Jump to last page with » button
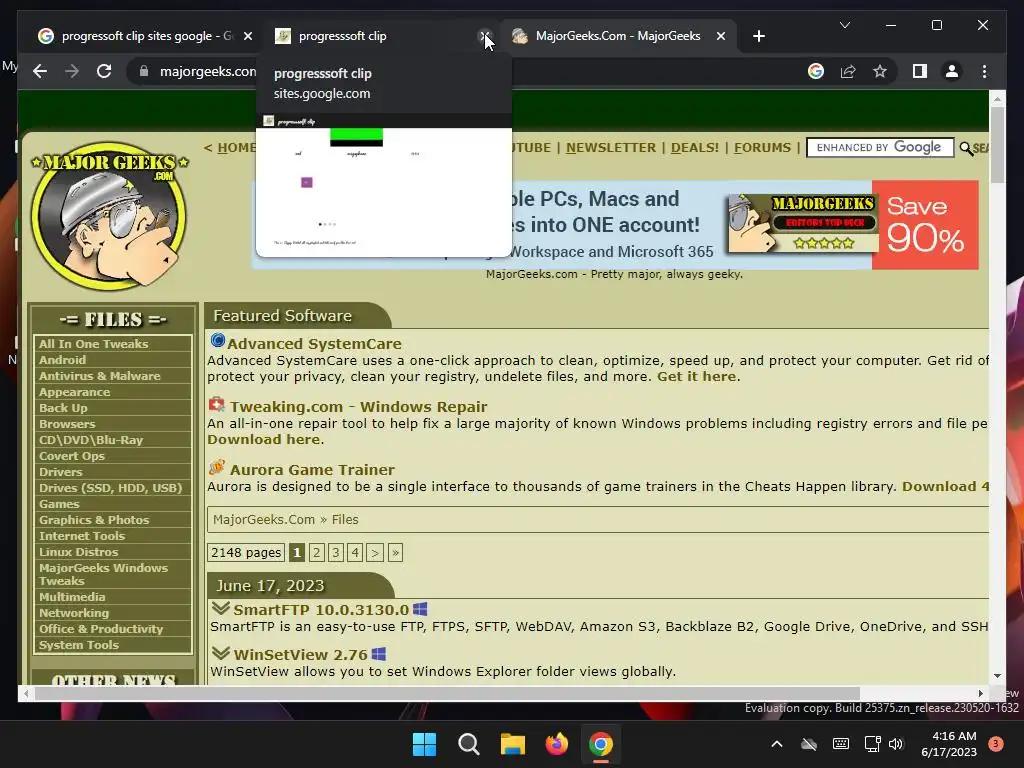 [x=395, y=553]
